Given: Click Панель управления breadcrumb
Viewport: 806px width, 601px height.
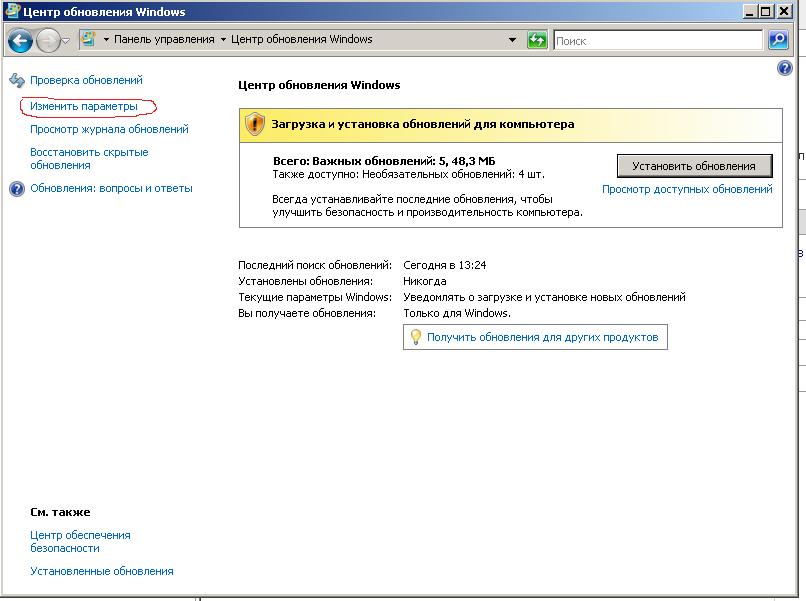Looking at the screenshot, I should 164,39.
